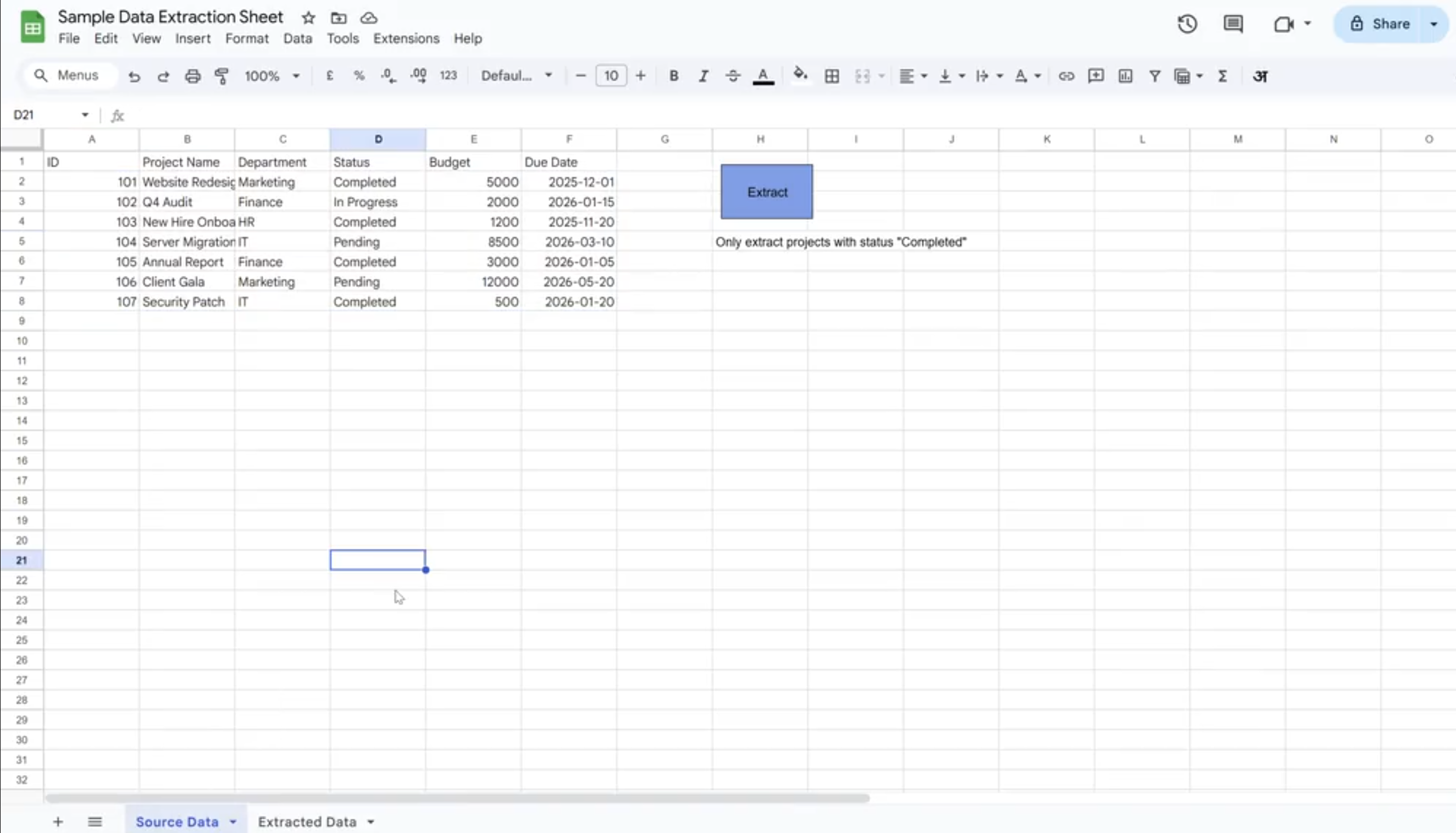Open the zoom level dropdown
This screenshot has height=833, width=1456.
point(272,75)
